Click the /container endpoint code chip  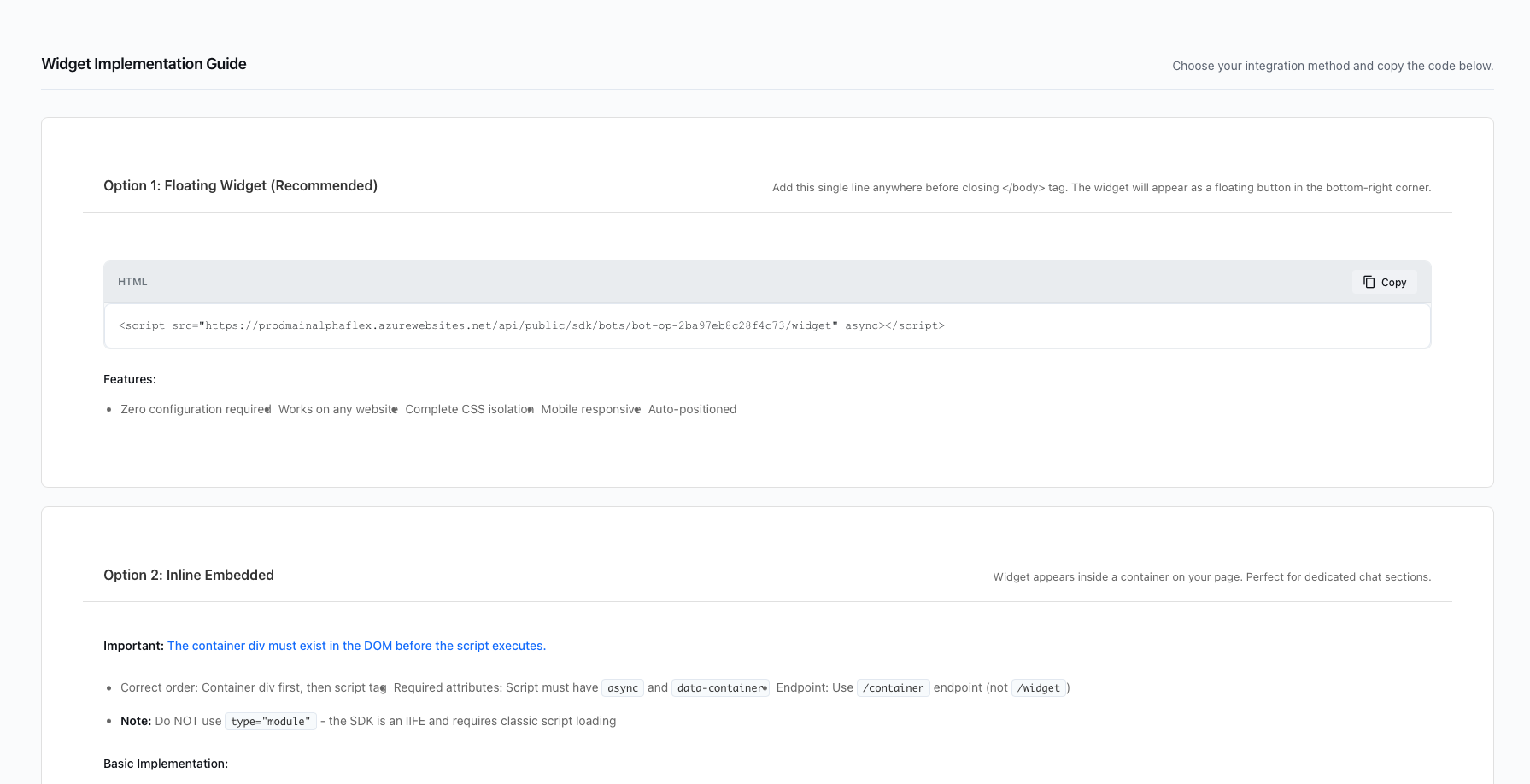coord(893,687)
